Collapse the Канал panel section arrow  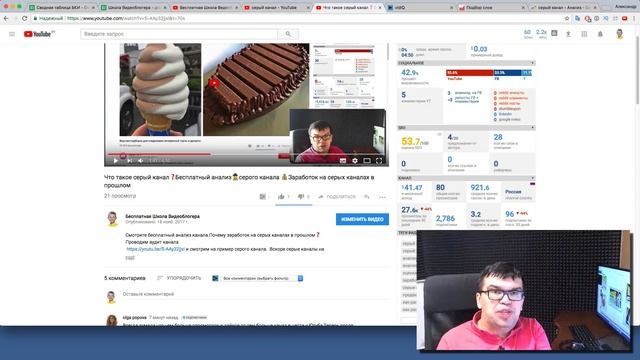(532, 178)
